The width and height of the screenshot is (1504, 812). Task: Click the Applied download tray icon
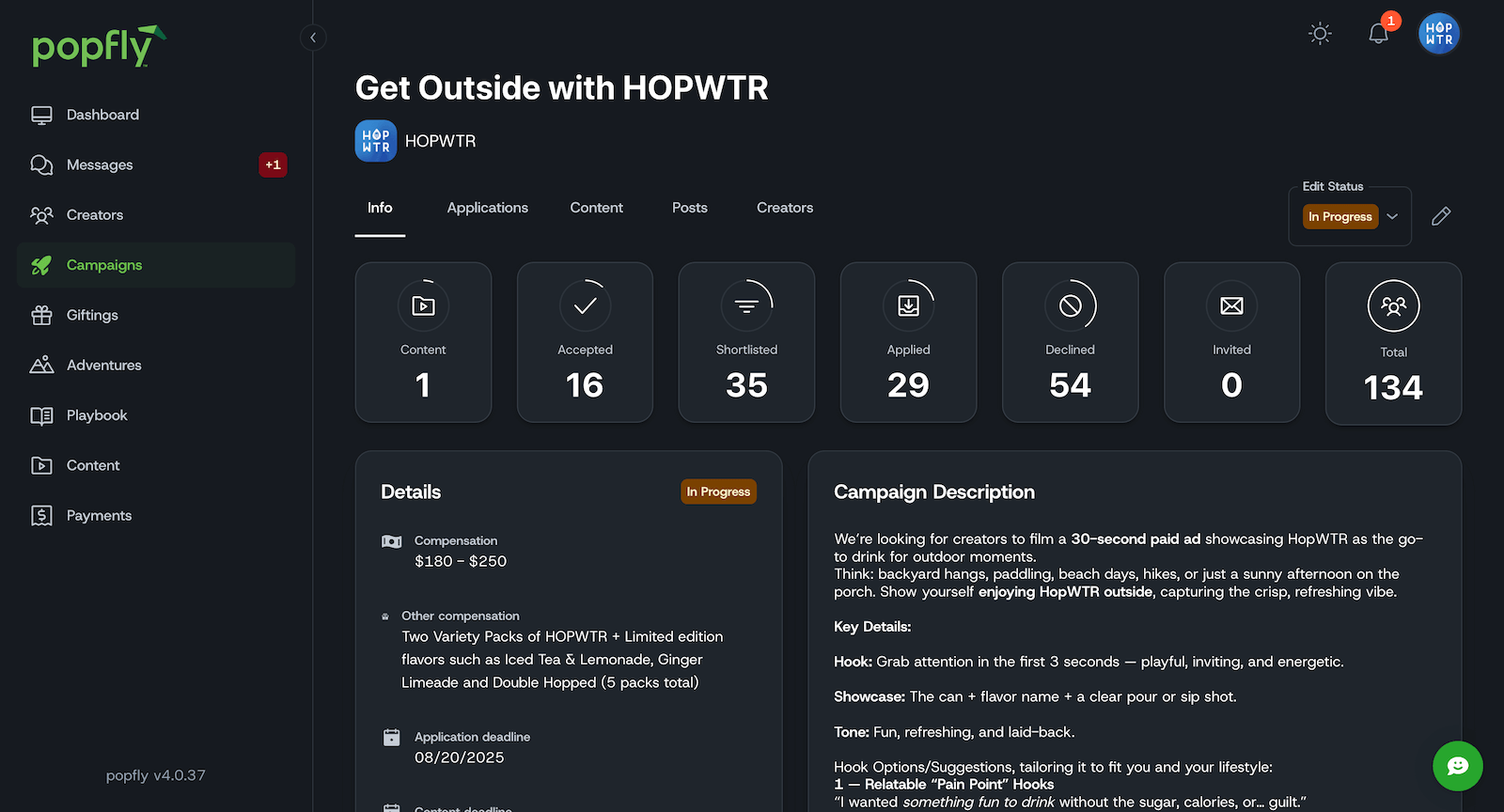coord(908,305)
